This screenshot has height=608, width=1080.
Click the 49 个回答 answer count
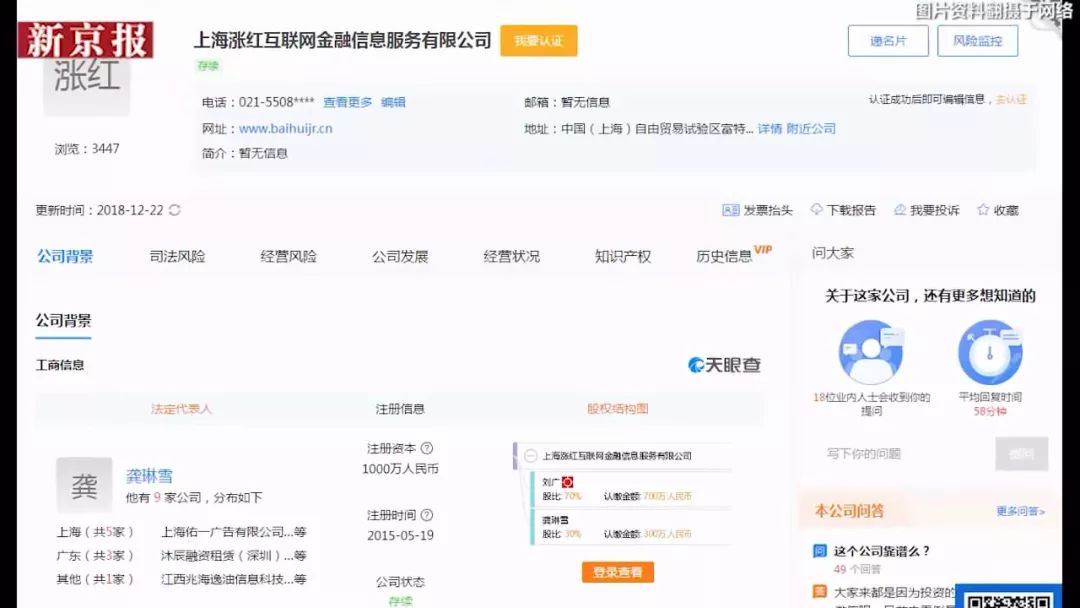click(x=857, y=569)
